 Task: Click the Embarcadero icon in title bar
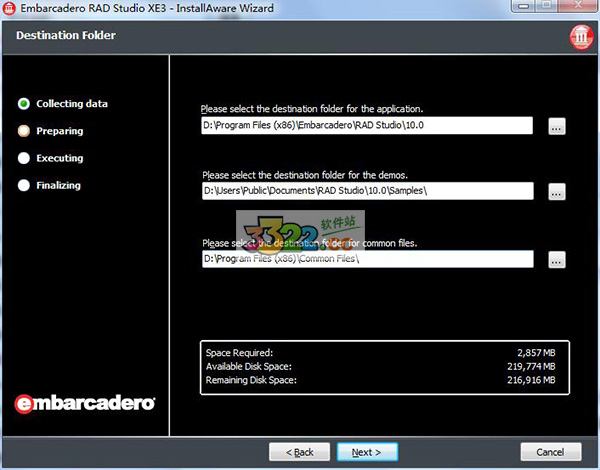pos(9,8)
